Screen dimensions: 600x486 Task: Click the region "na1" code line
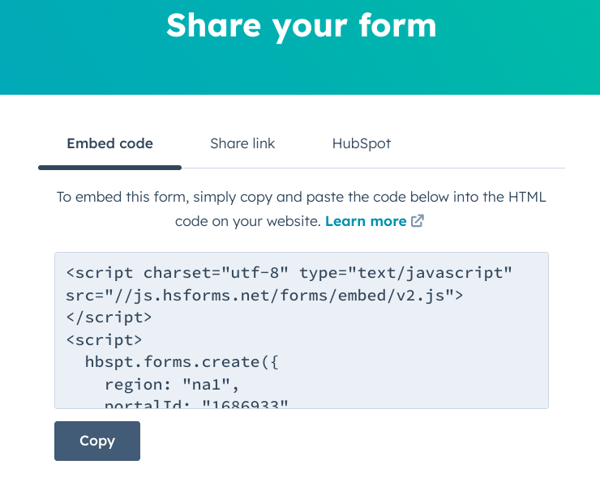point(172,384)
